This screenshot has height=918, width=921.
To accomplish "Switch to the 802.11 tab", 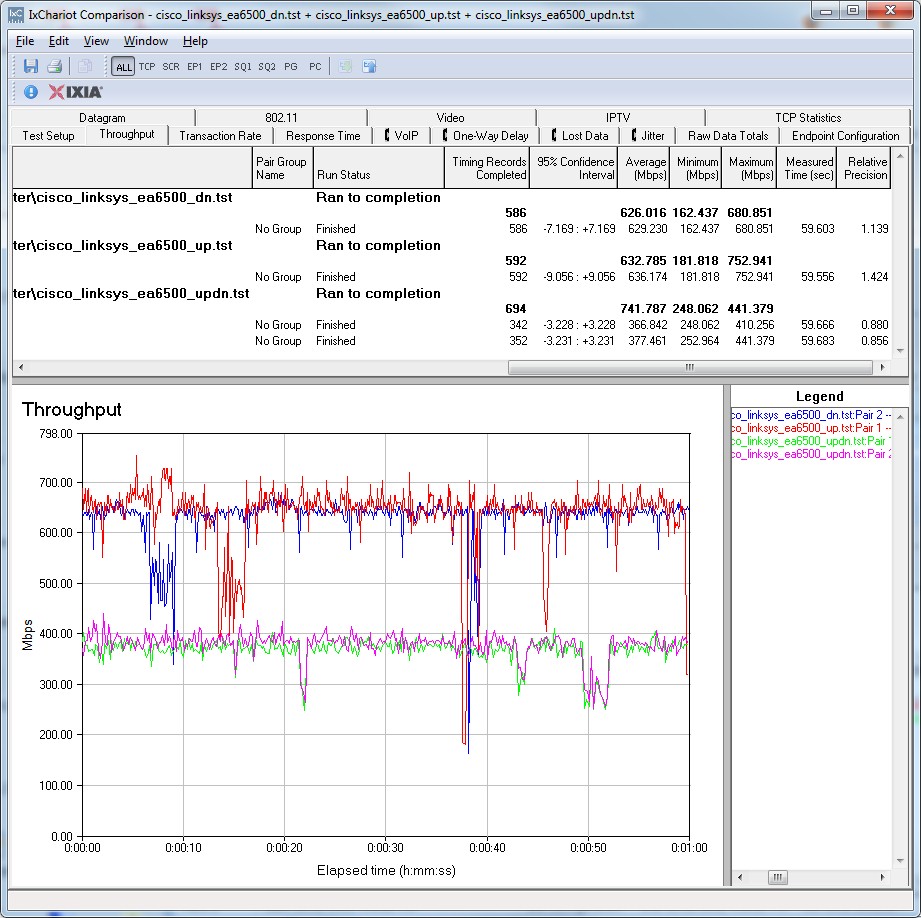I will point(281,117).
